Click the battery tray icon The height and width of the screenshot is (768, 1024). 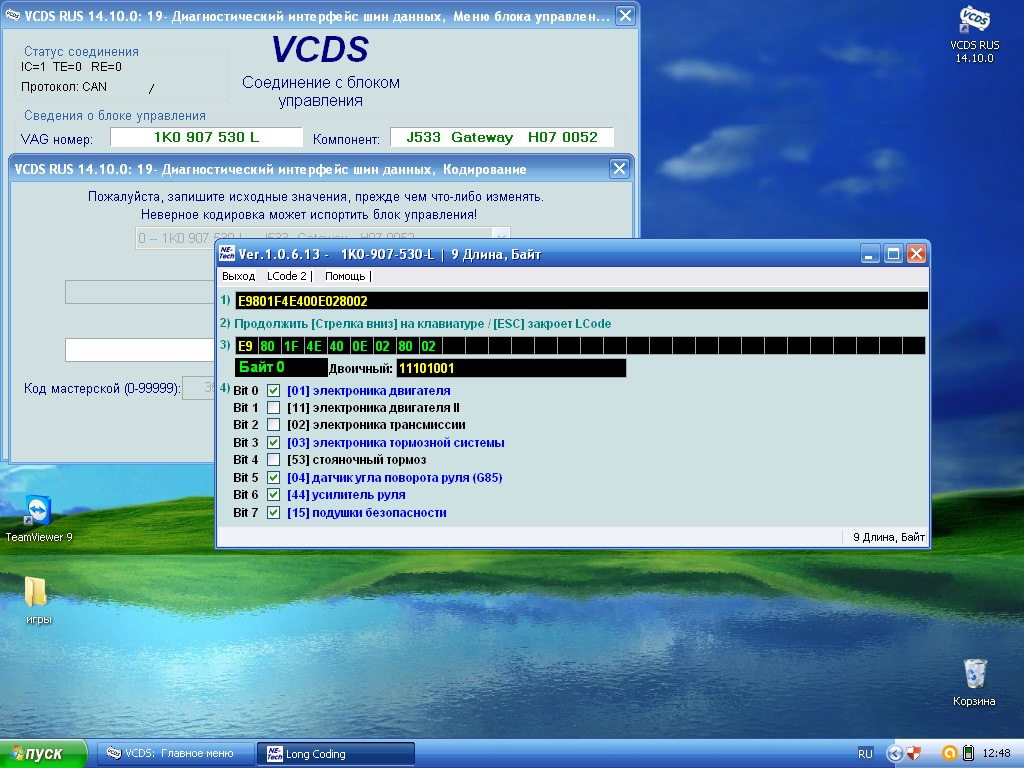pos(968,754)
